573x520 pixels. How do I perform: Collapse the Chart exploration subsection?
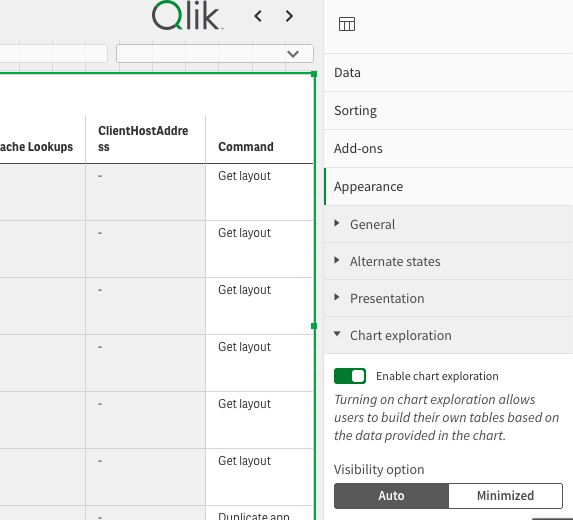tap(448, 335)
